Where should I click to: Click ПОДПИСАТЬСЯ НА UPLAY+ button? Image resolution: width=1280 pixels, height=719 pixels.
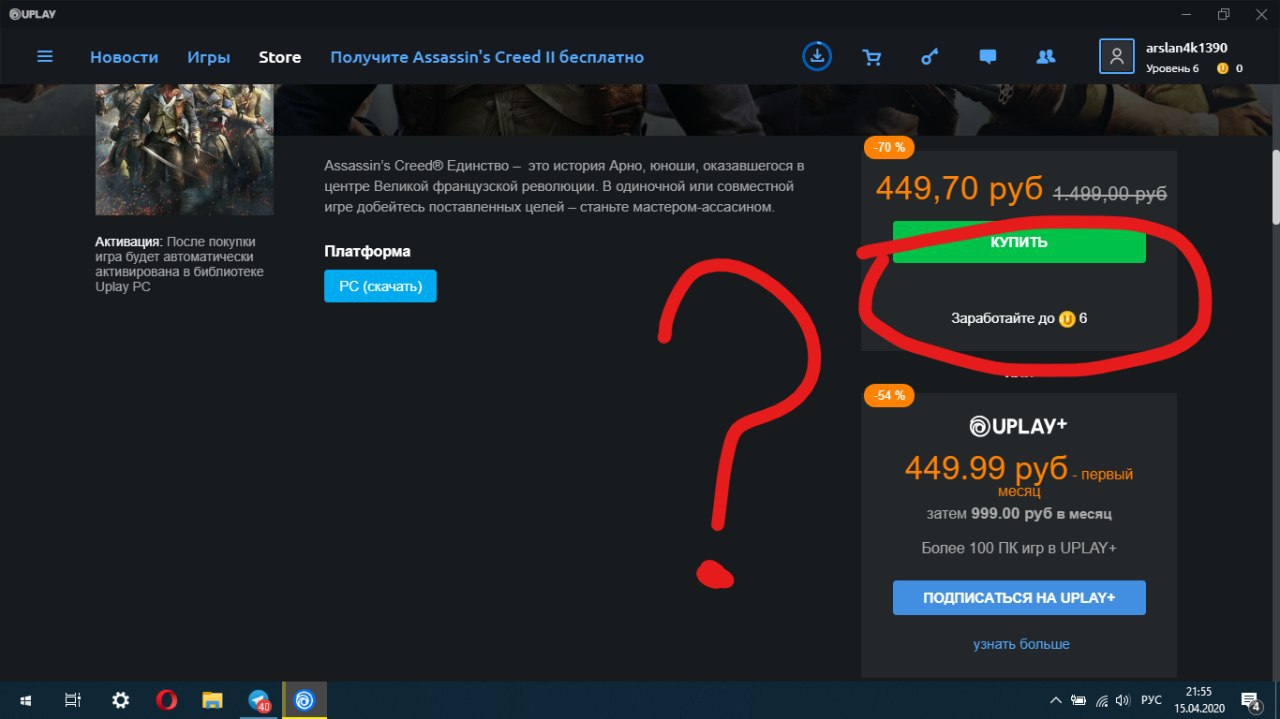pos(1019,598)
